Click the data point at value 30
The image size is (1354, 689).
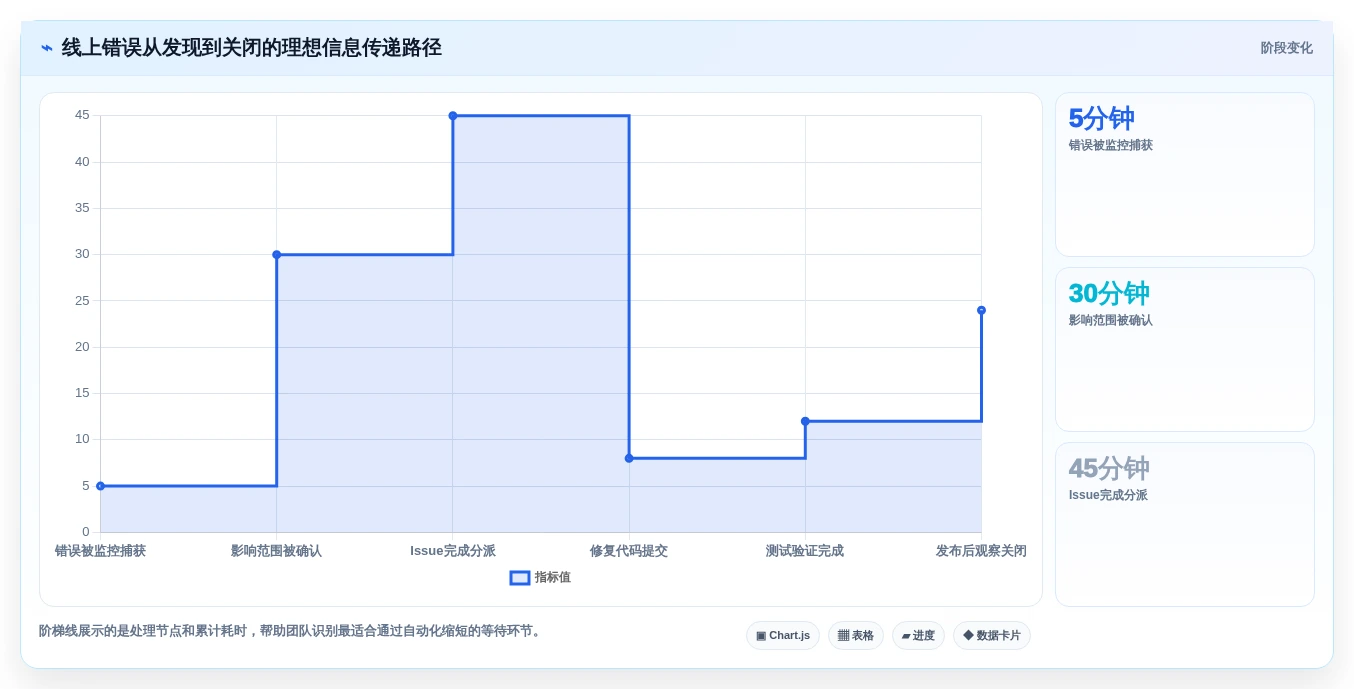pos(277,255)
